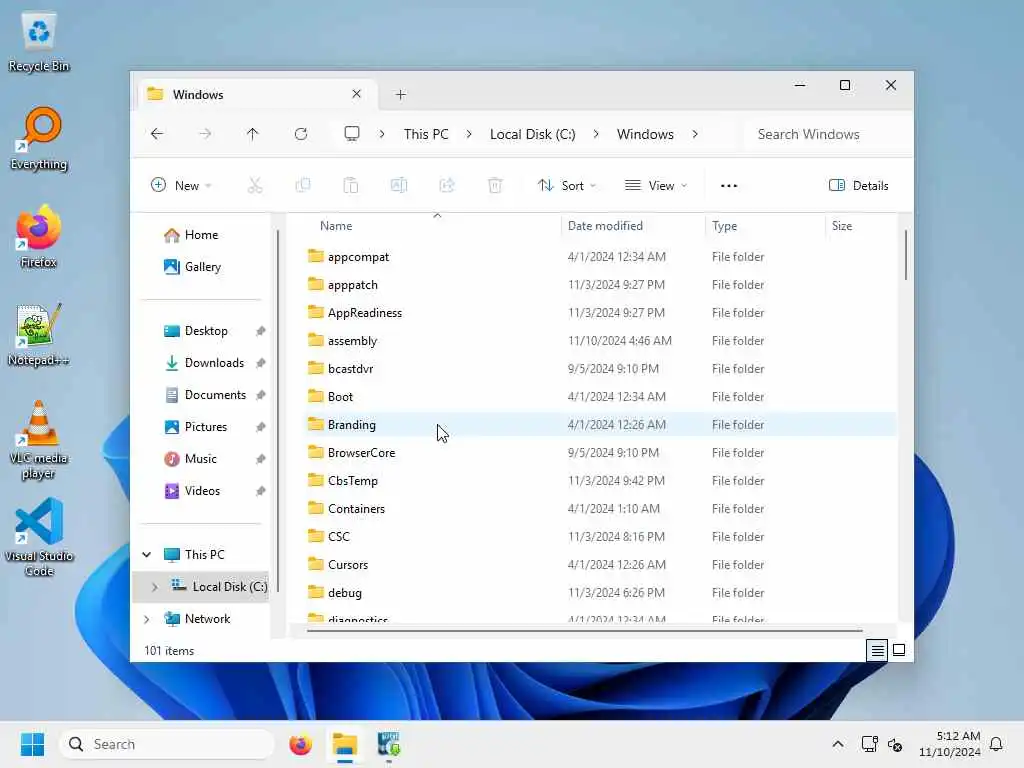Add a new tab with plus
This screenshot has height=768, width=1024.
(401, 95)
